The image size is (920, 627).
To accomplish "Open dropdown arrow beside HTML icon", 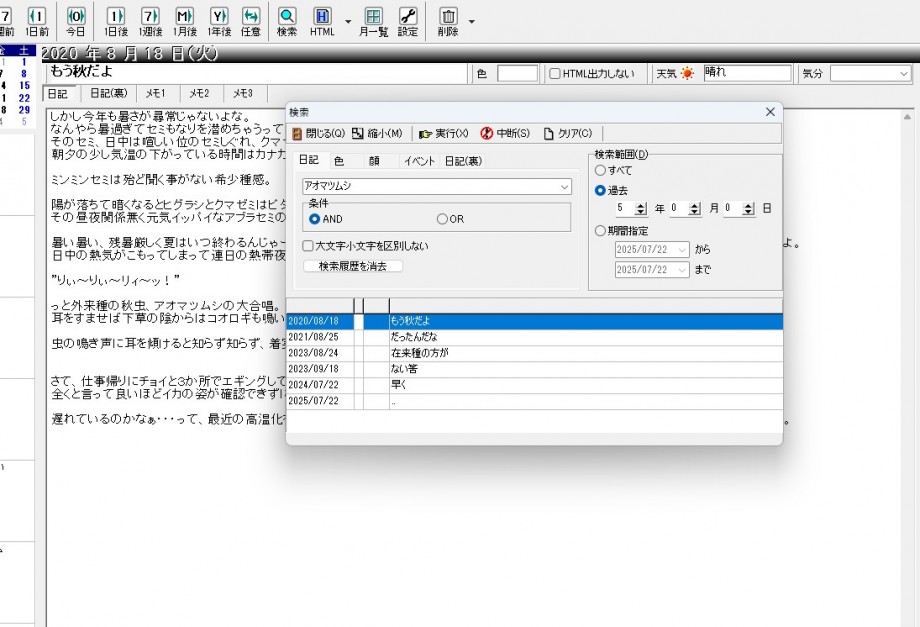I will 348,22.
